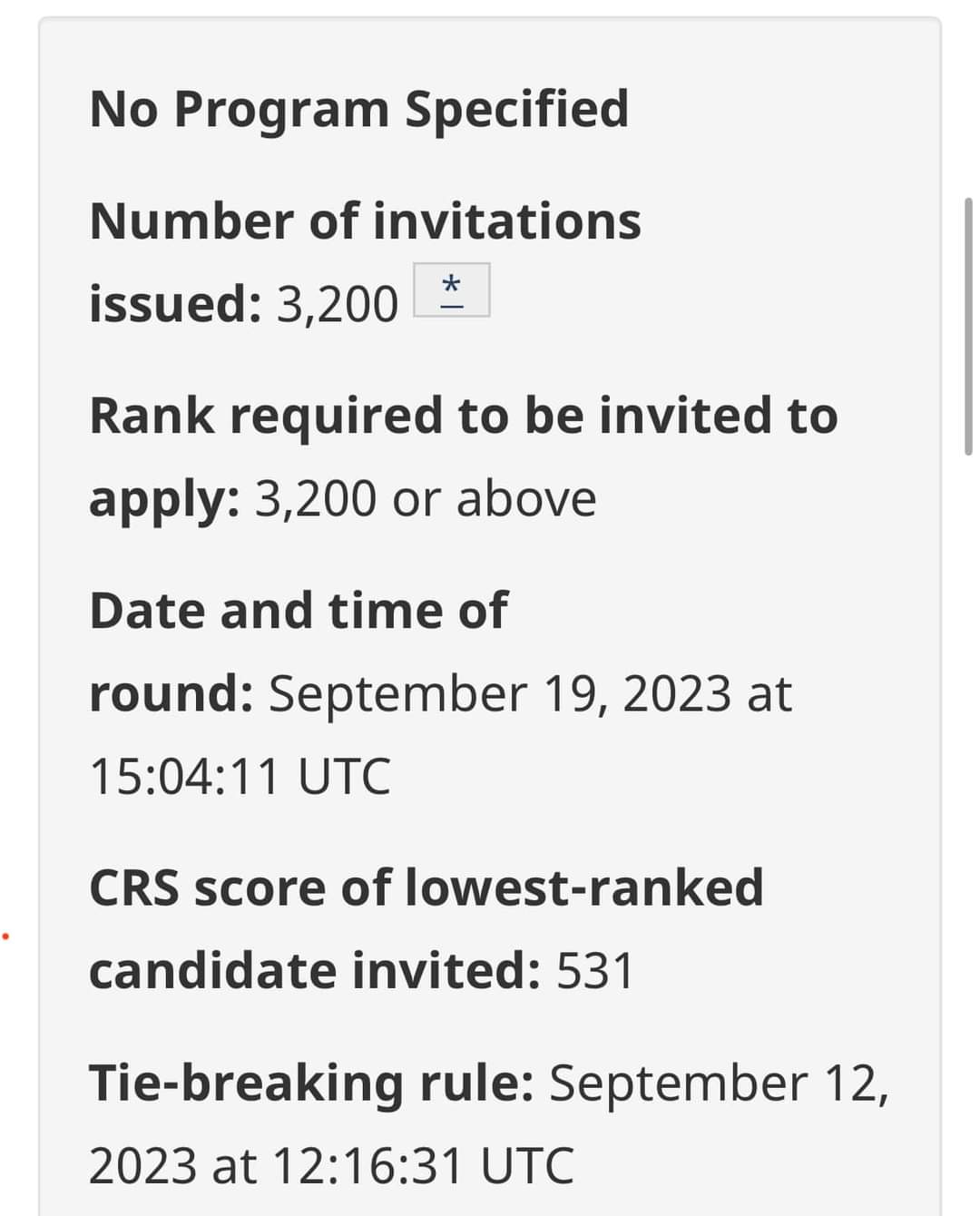
Task: Select the "September 19, 2023 at" date text
Action: coord(531,694)
